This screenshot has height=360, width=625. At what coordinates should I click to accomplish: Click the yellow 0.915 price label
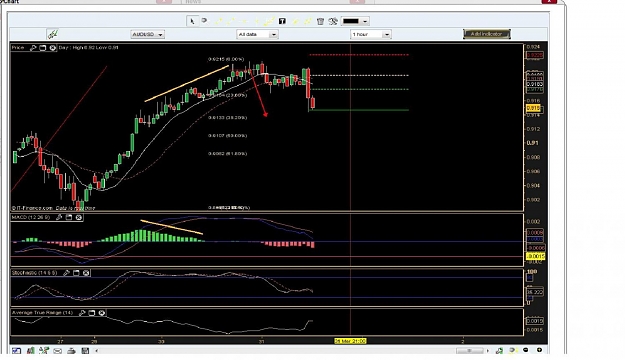click(533, 108)
